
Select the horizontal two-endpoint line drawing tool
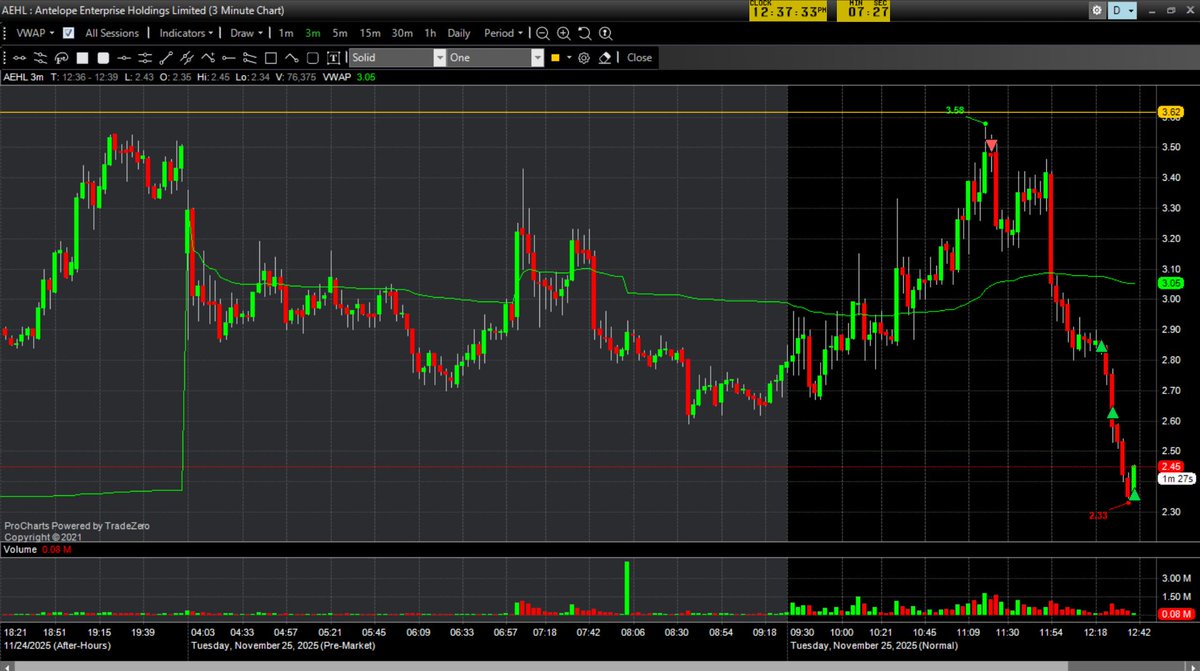click(x=20, y=58)
